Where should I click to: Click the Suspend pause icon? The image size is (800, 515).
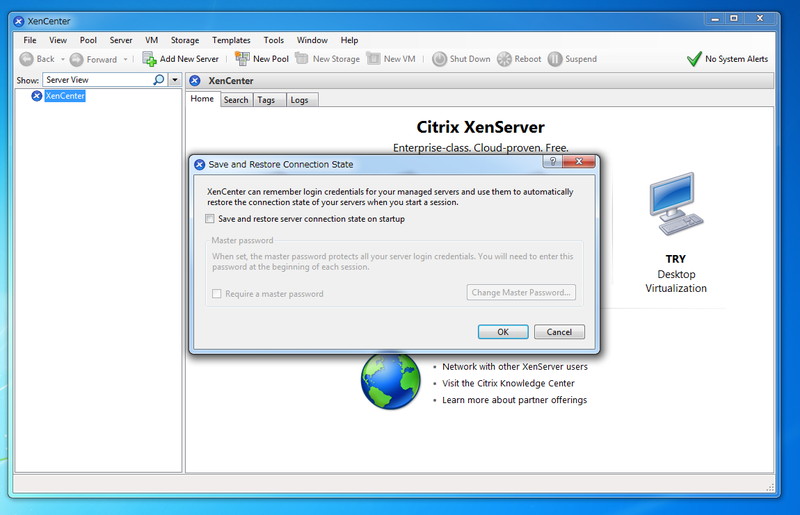(x=555, y=59)
